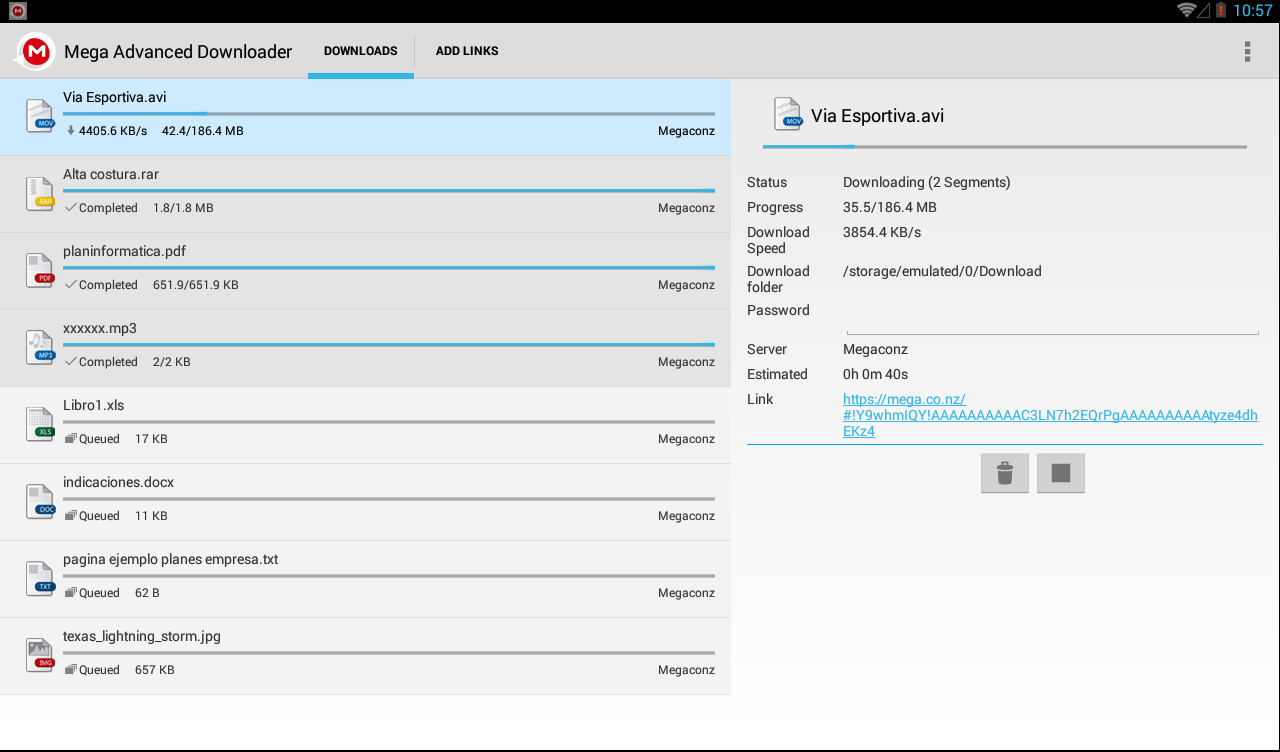The height and width of the screenshot is (752, 1280).
Task: Click the Completed status of Alta costura.rar
Action: [x=108, y=208]
